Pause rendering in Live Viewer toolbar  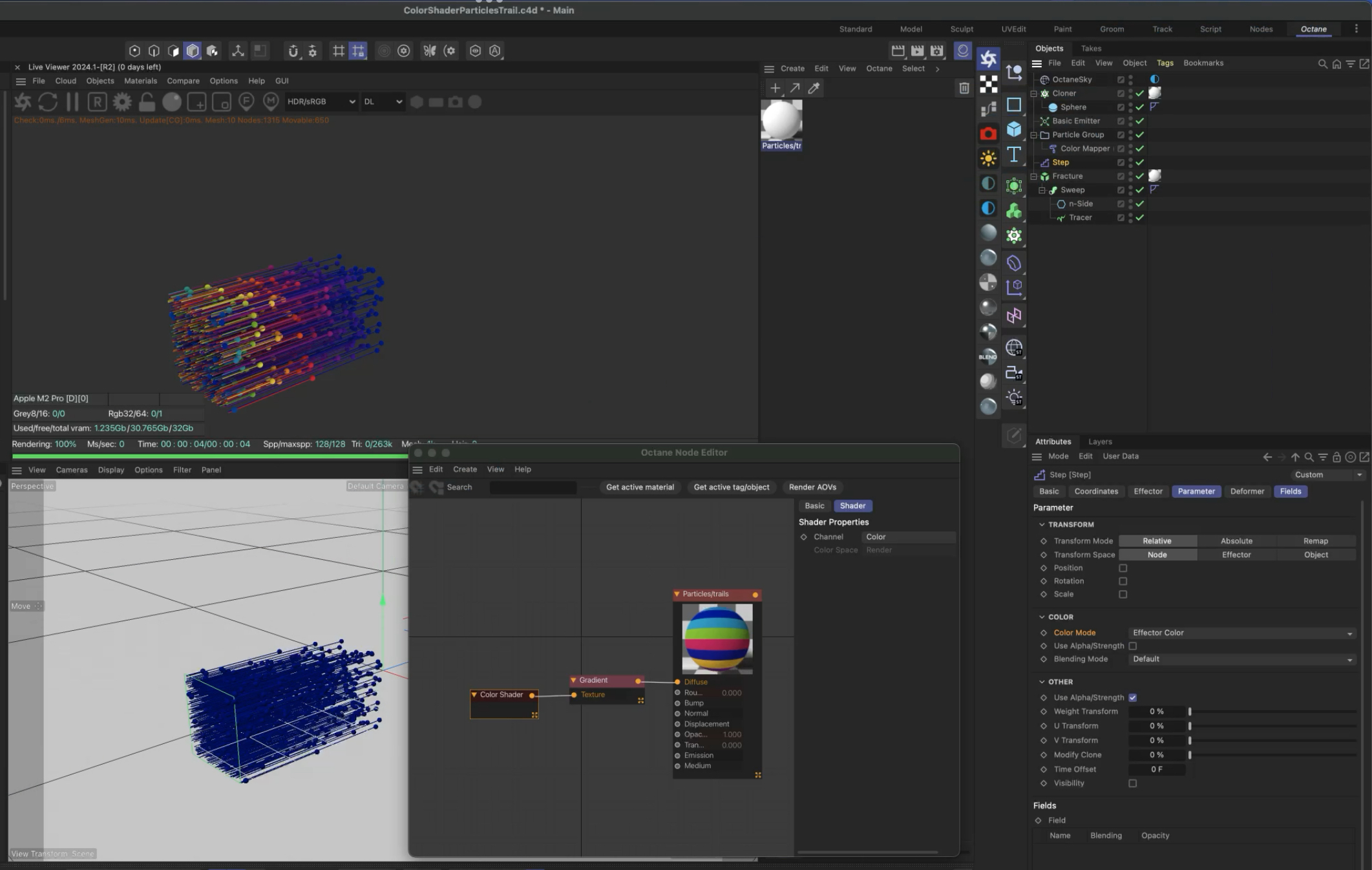[72, 101]
